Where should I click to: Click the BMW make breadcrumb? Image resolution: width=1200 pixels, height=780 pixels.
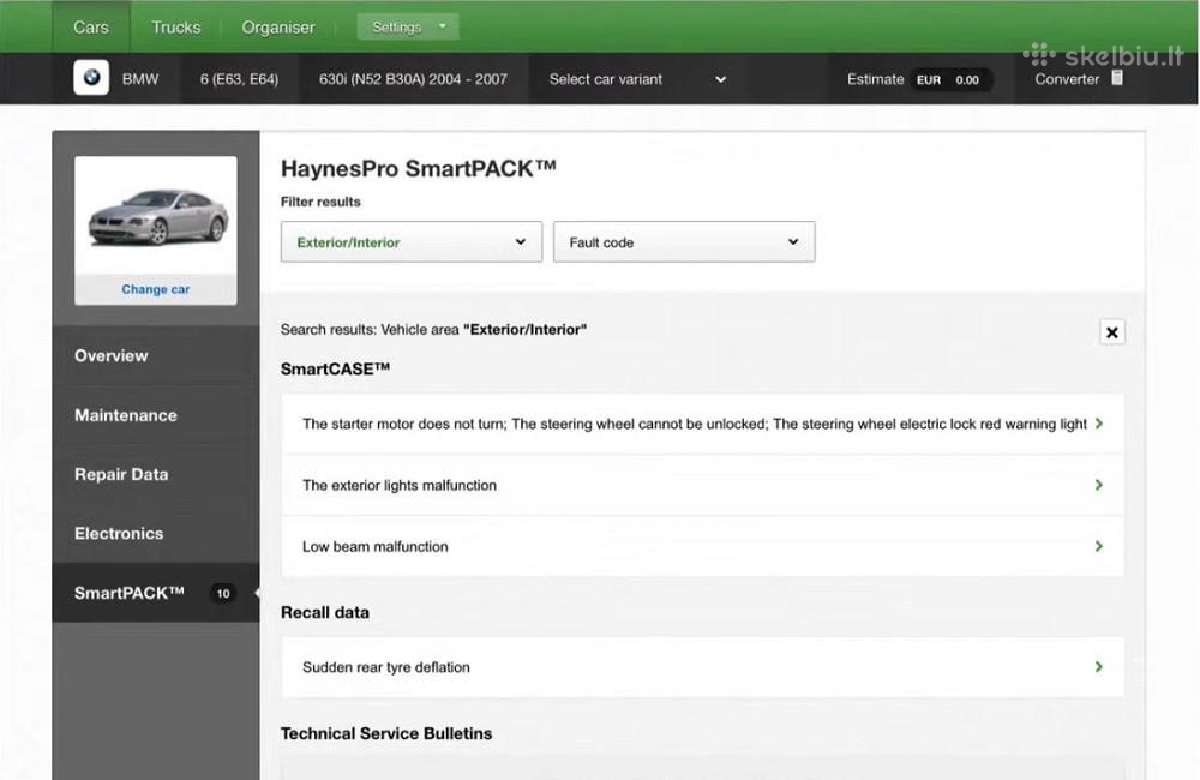coord(140,79)
